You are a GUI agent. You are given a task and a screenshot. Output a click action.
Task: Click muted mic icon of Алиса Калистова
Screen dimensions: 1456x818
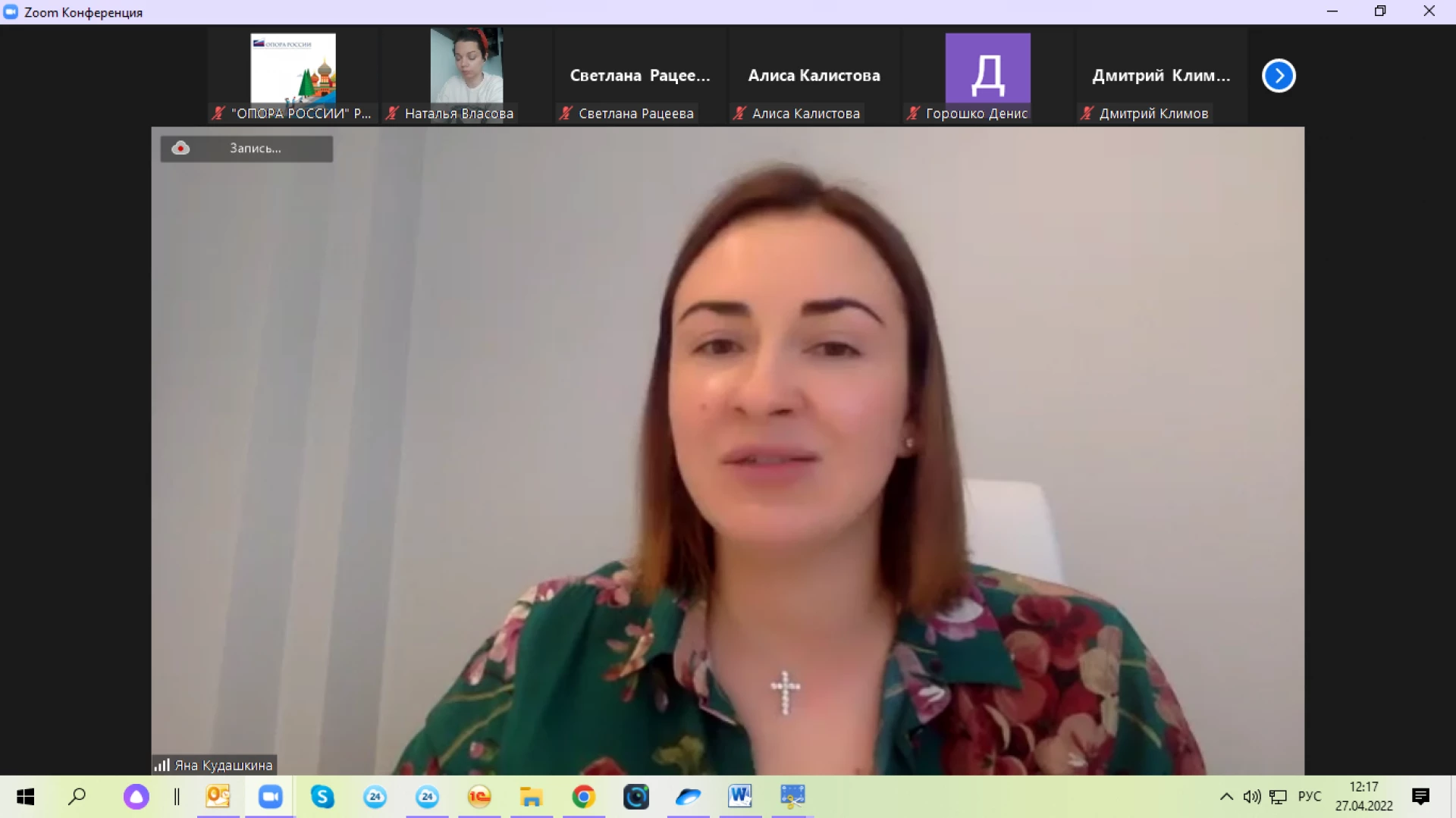point(739,113)
